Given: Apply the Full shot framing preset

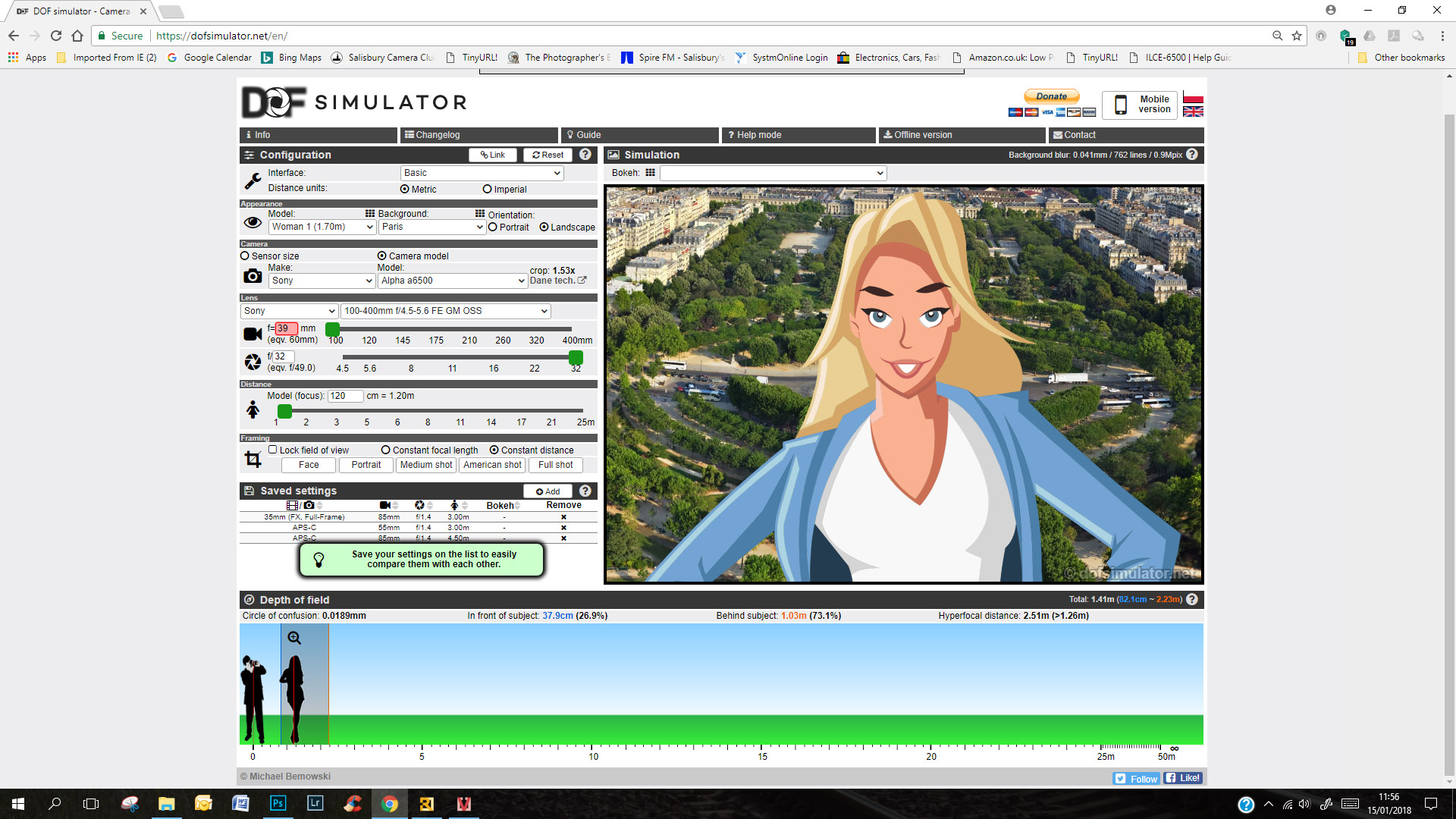Looking at the screenshot, I should coord(556,465).
